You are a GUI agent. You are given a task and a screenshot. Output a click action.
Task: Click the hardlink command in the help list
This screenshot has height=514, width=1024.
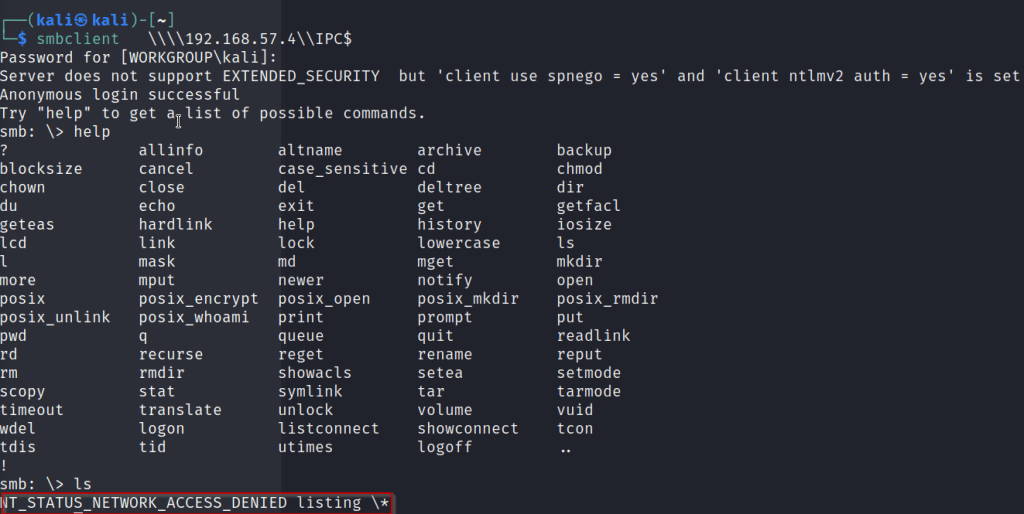(x=175, y=225)
